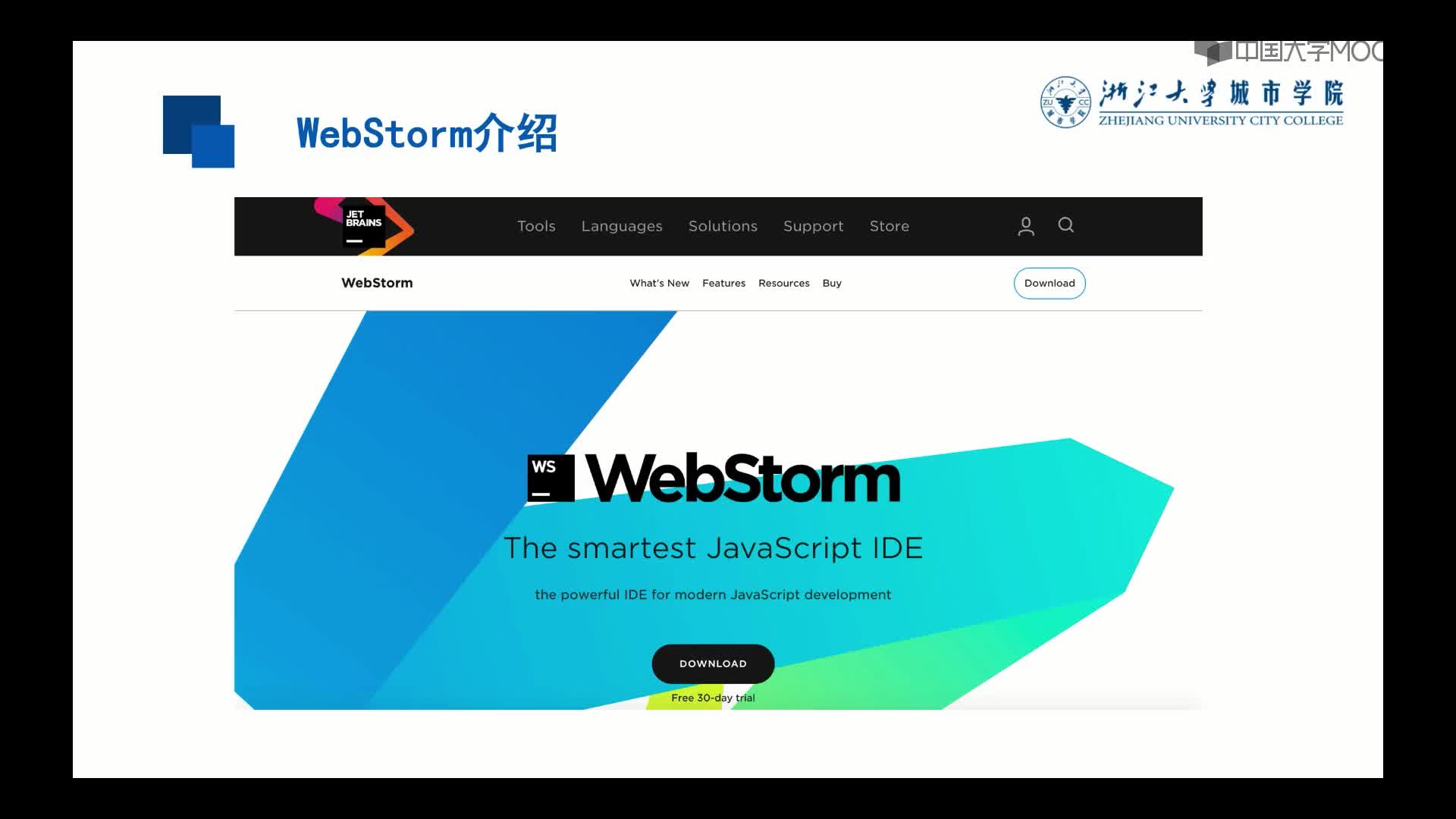Click the user account icon
The image size is (1456, 819).
(1025, 225)
